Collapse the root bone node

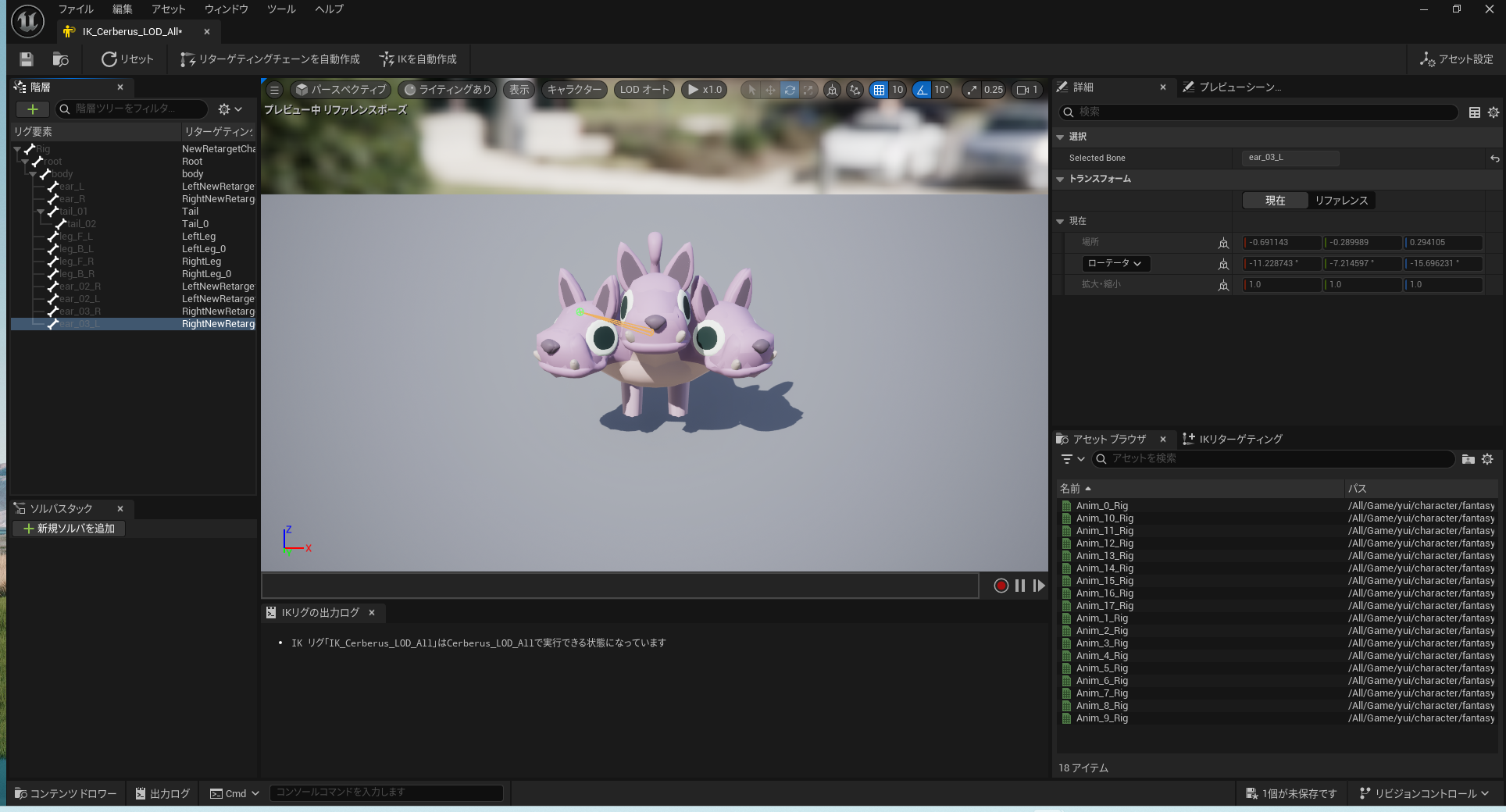pos(25,162)
